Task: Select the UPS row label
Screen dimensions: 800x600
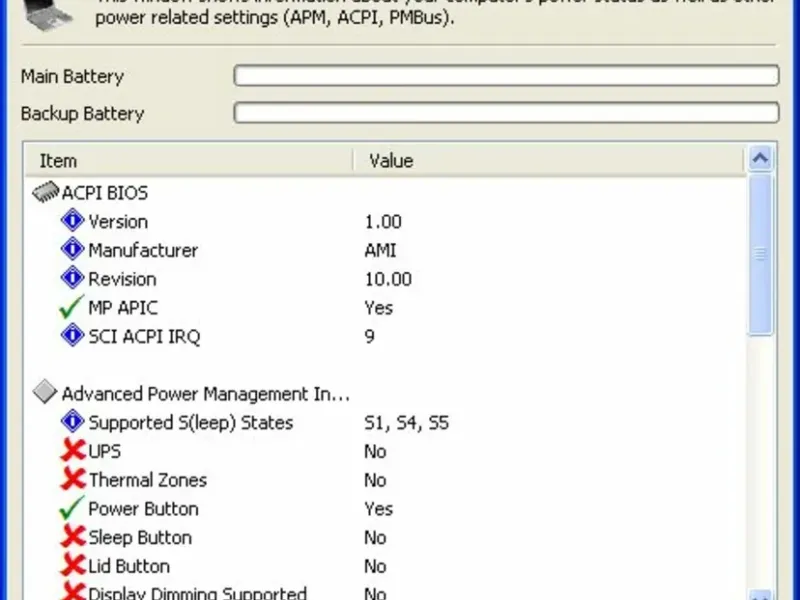Action: 105,452
